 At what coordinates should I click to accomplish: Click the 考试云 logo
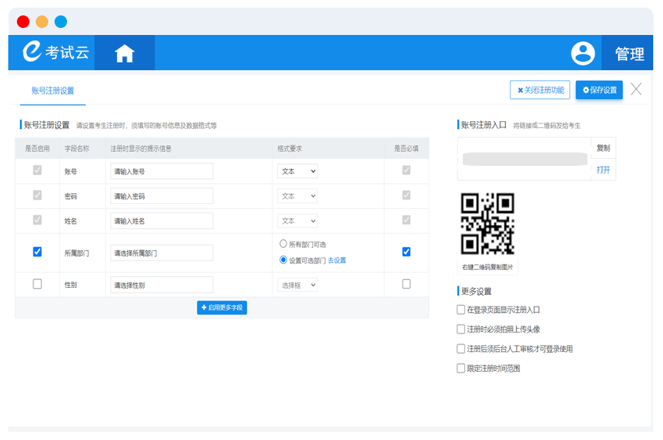point(57,53)
